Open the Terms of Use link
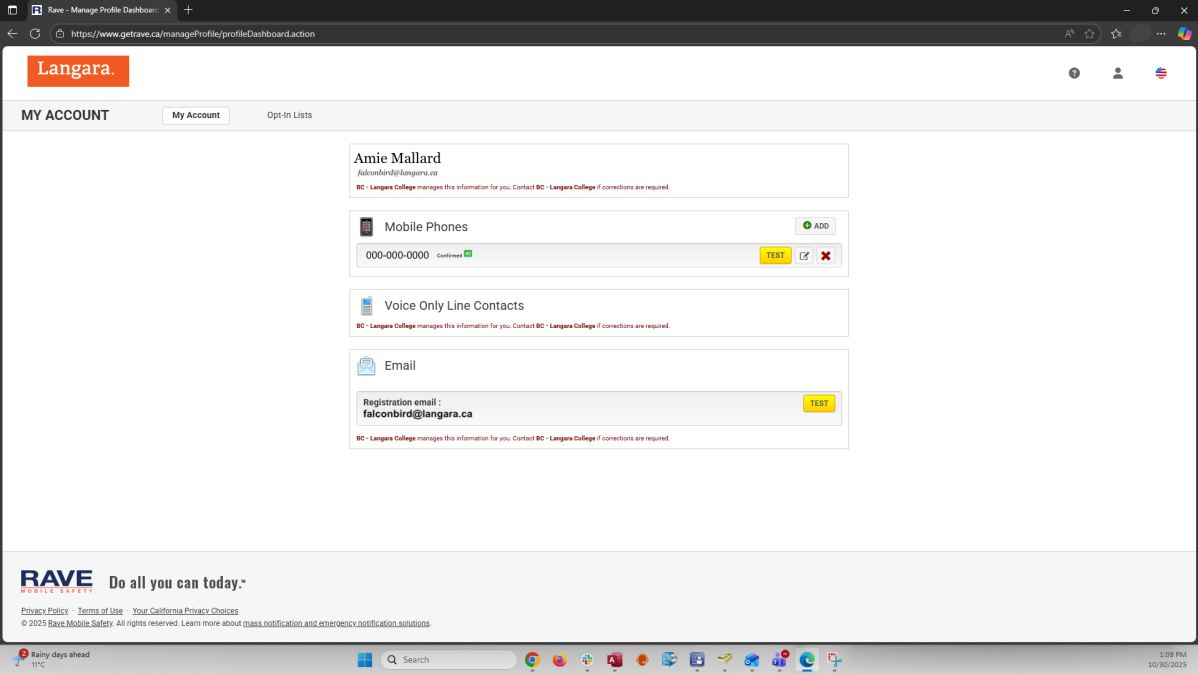The height and width of the screenshot is (674, 1198). pos(100,611)
